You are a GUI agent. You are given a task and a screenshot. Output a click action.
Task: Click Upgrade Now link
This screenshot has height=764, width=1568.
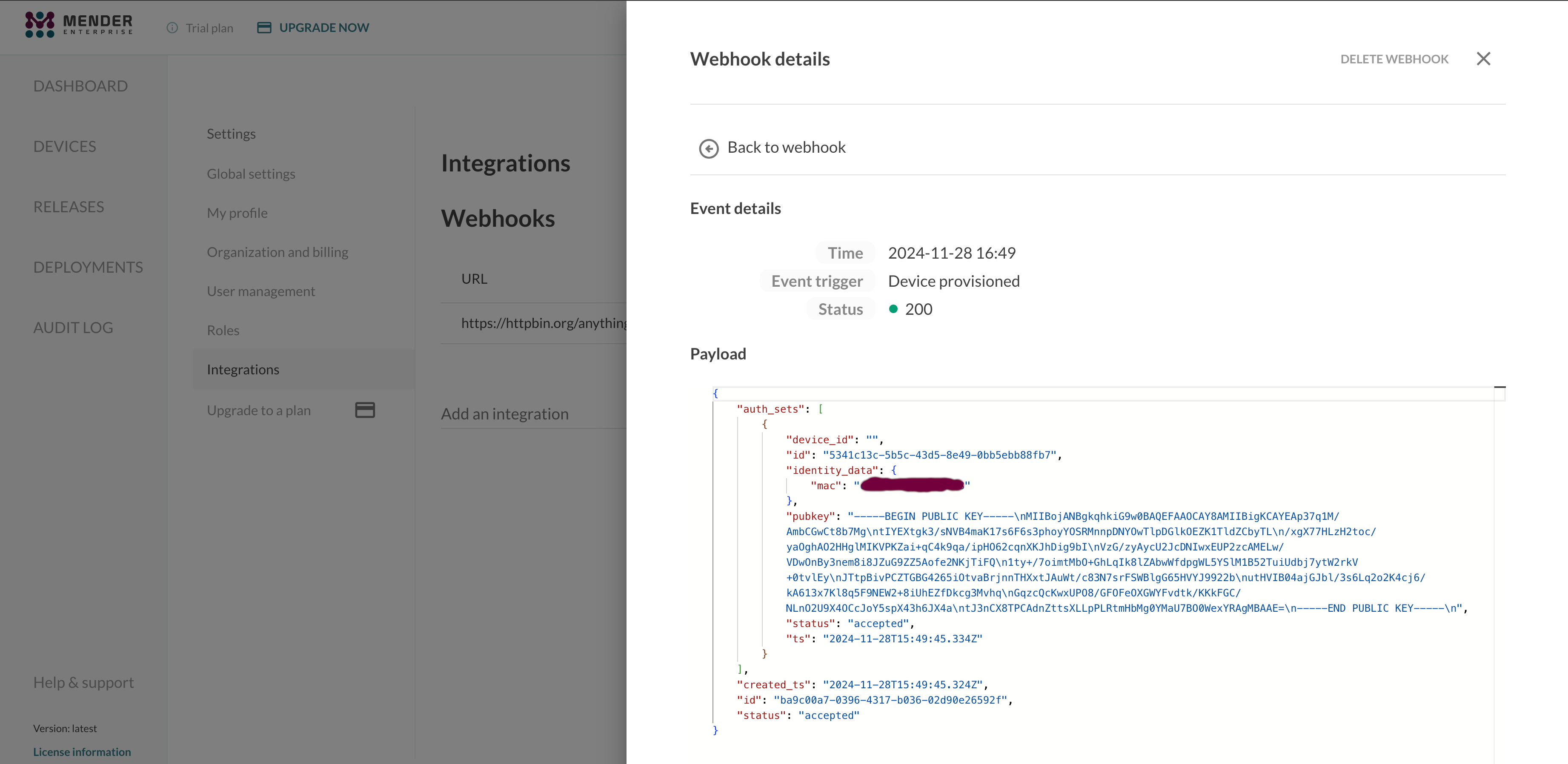point(324,28)
